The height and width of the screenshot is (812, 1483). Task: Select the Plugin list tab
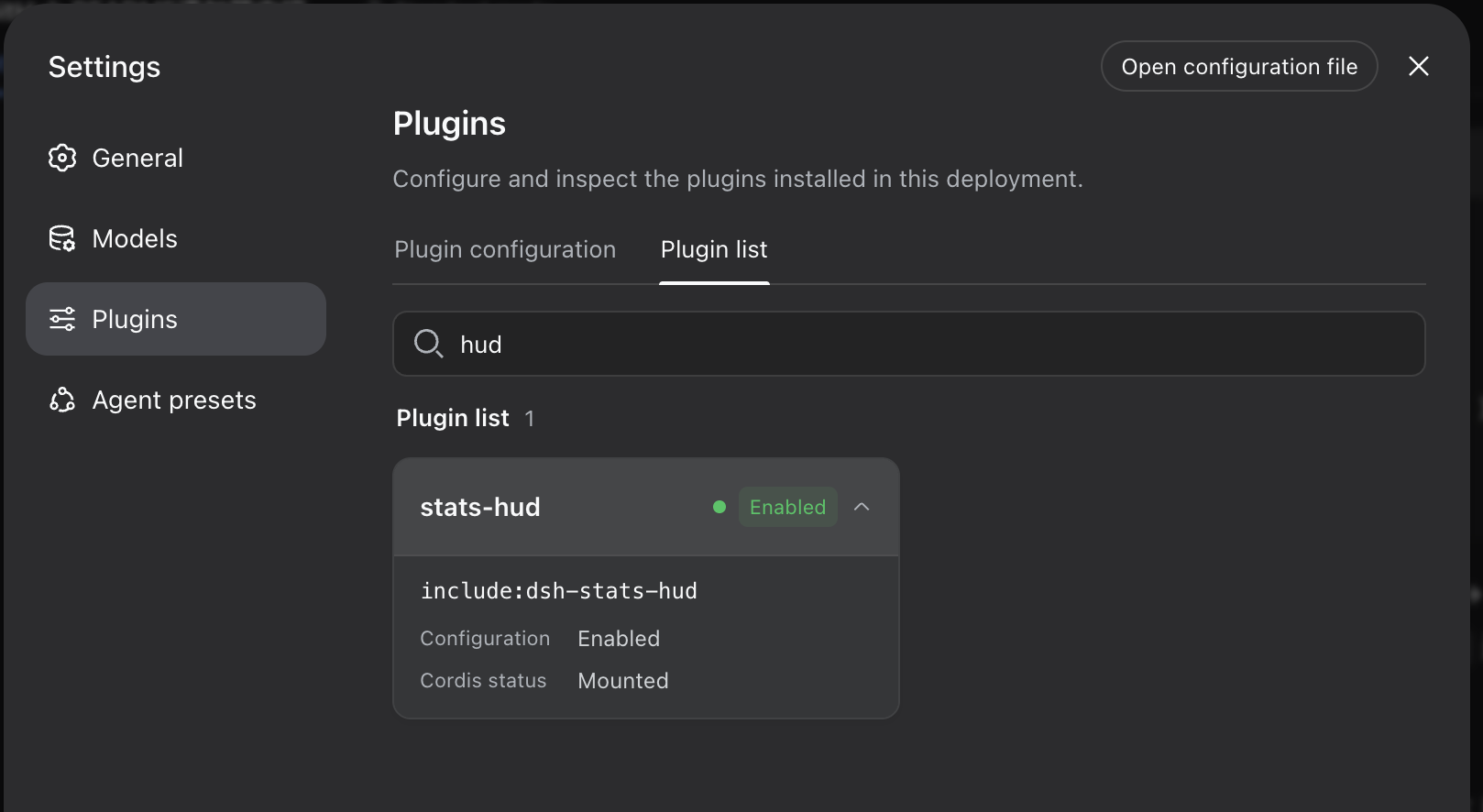(x=714, y=249)
